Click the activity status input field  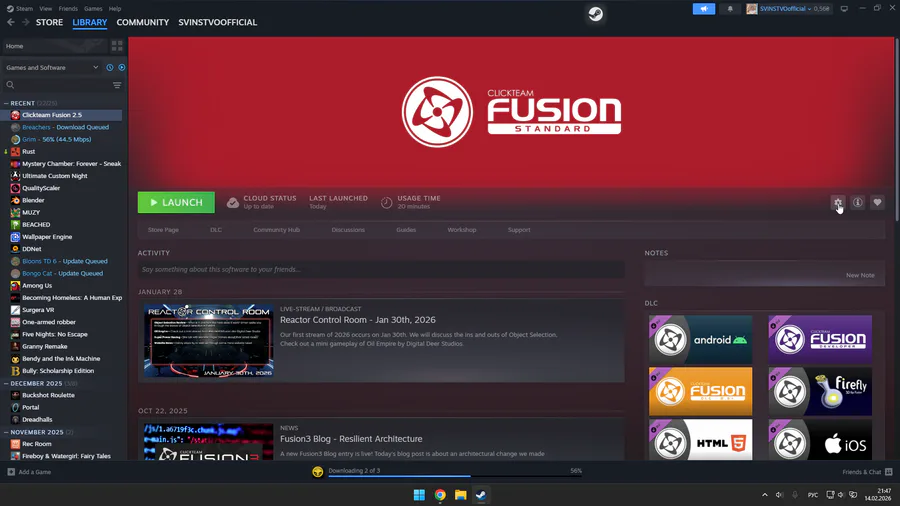point(381,269)
